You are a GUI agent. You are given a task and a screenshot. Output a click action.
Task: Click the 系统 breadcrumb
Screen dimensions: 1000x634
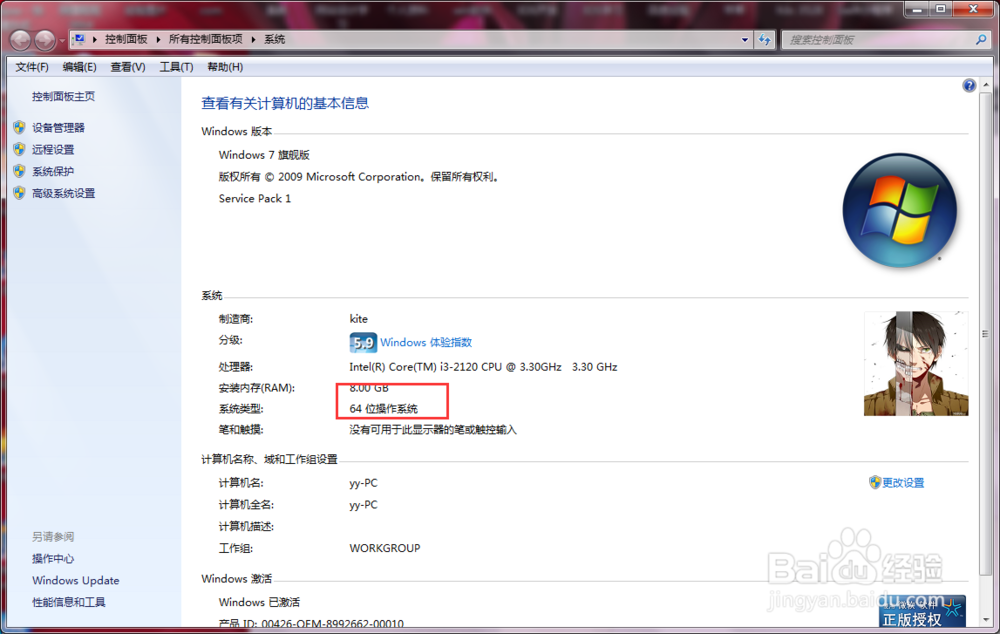274,40
